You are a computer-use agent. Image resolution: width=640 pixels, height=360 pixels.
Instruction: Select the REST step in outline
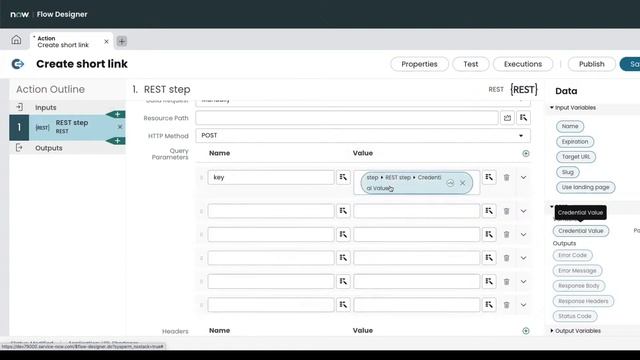point(67,127)
